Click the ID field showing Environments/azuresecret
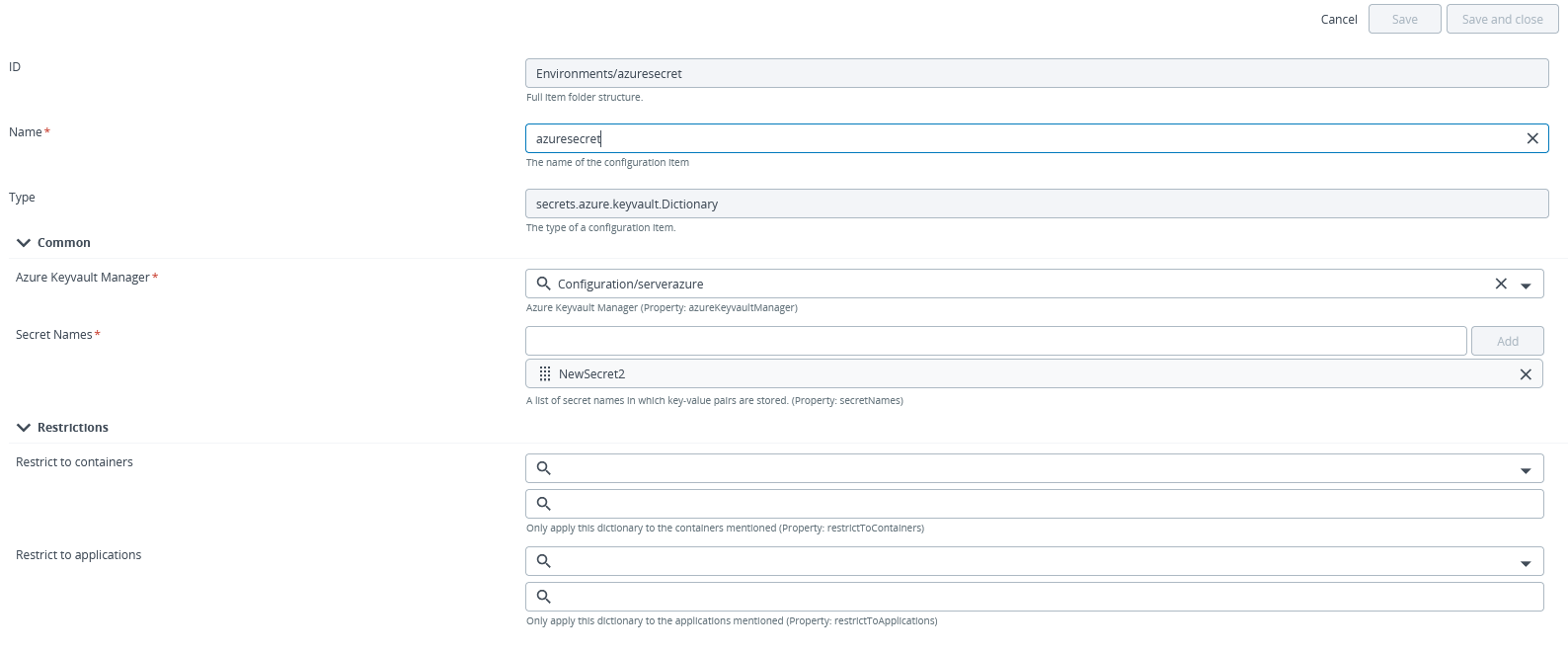Viewport: 1568px width, 654px height. 1037,73
